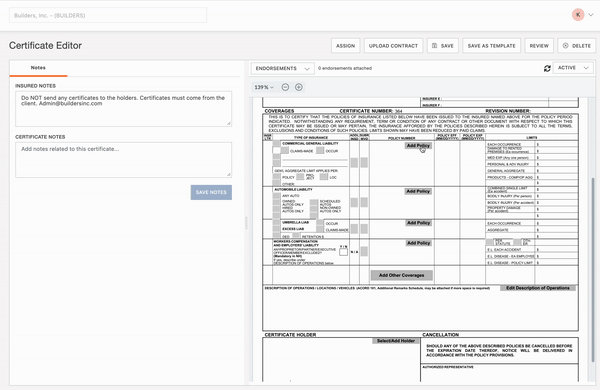Click the Builders, Inc. search field
The image size is (600, 390).
[x=108, y=15]
